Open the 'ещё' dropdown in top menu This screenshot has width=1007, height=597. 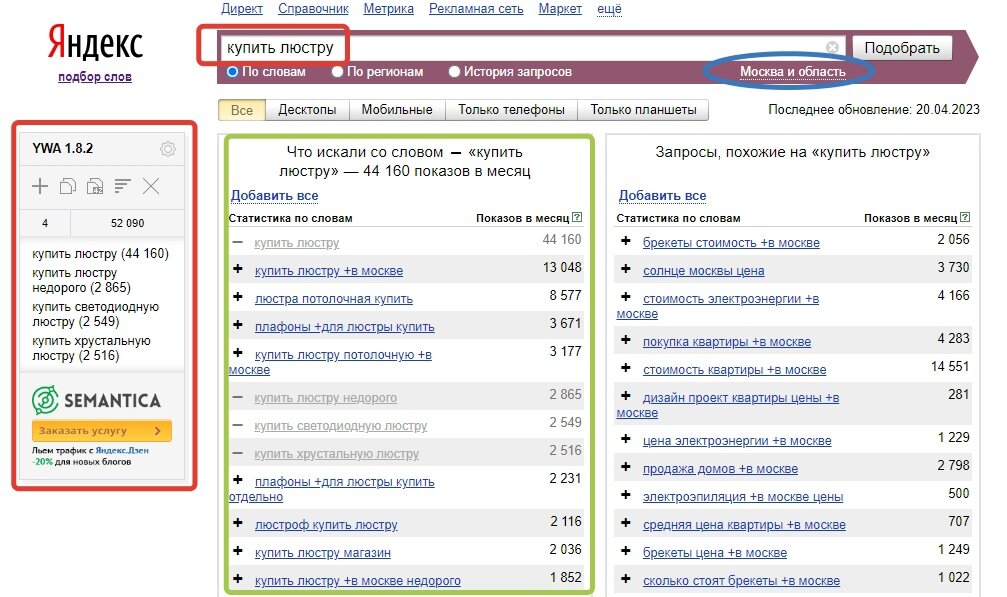tap(609, 9)
